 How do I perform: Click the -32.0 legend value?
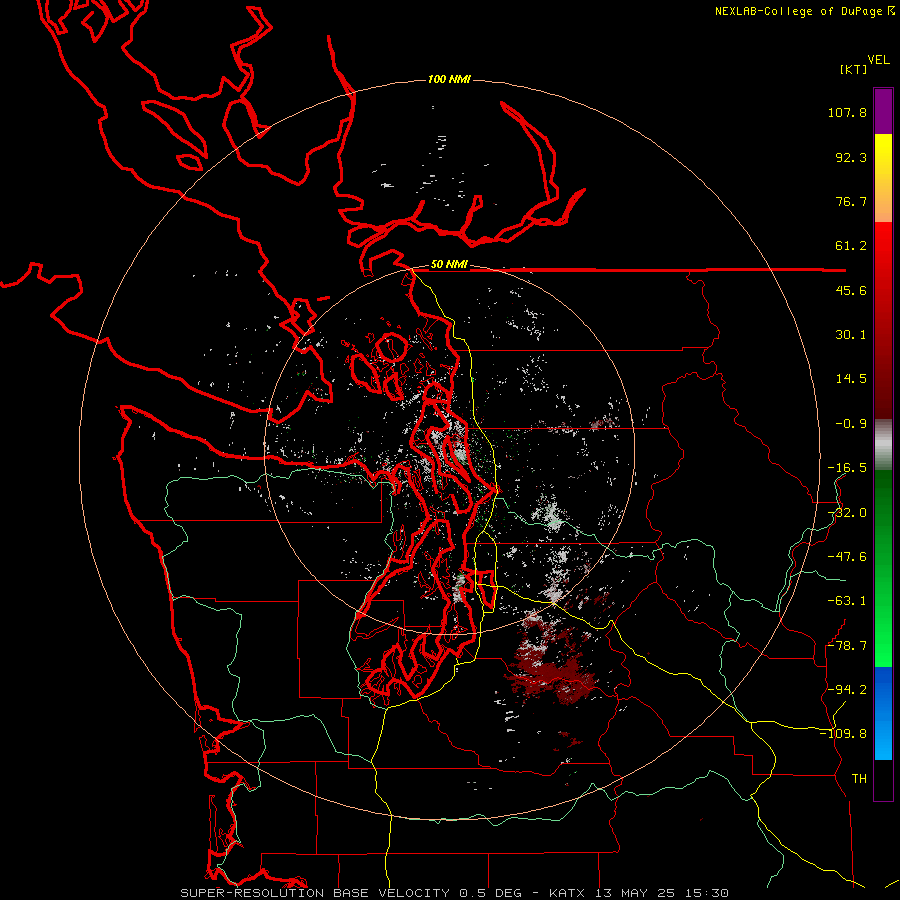pos(847,513)
